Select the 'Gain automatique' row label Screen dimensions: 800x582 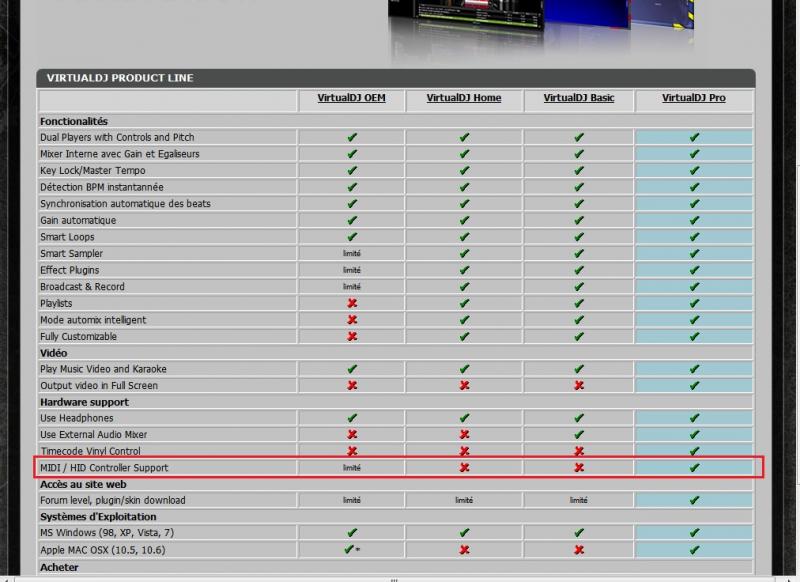(78, 220)
